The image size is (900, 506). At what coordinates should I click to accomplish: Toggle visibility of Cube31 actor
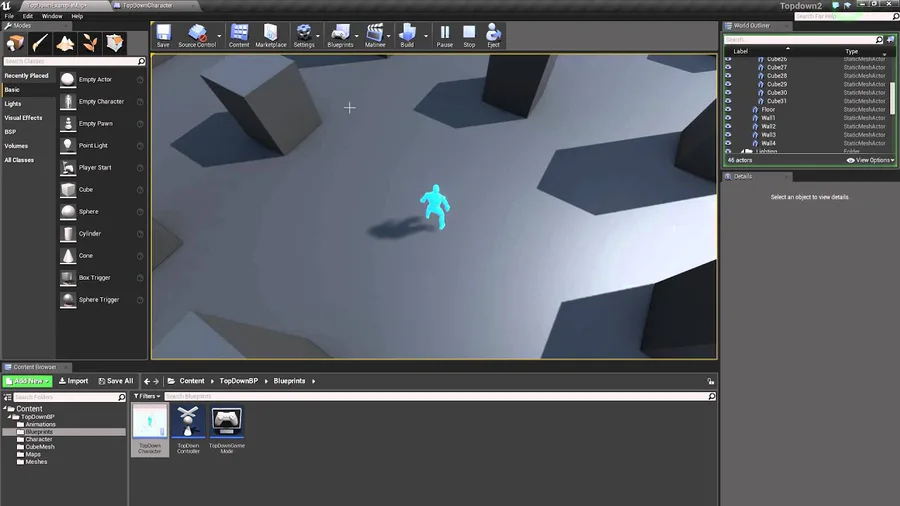[728, 101]
